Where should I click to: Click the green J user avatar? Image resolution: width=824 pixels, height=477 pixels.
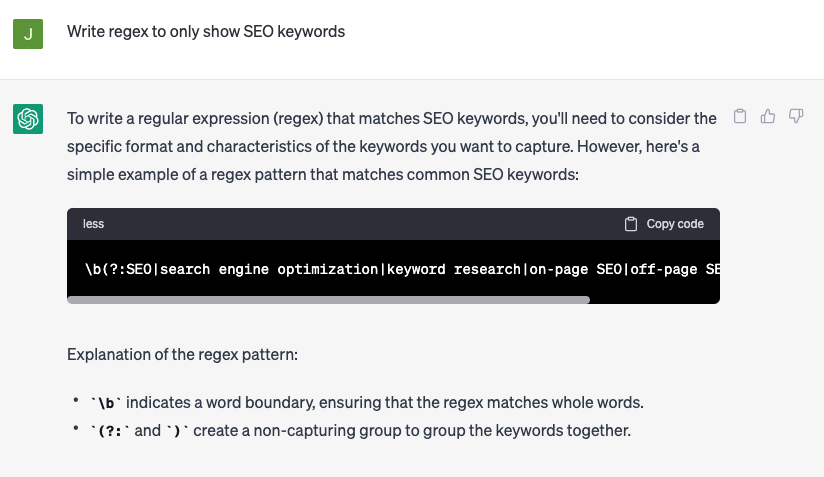click(28, 33)
